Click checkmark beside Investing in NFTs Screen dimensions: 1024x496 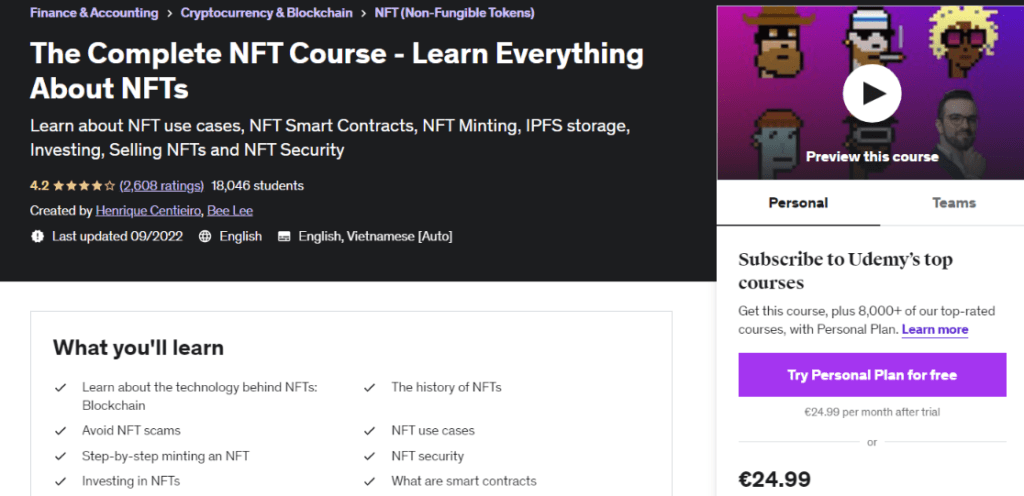click(x=61, y=482)
